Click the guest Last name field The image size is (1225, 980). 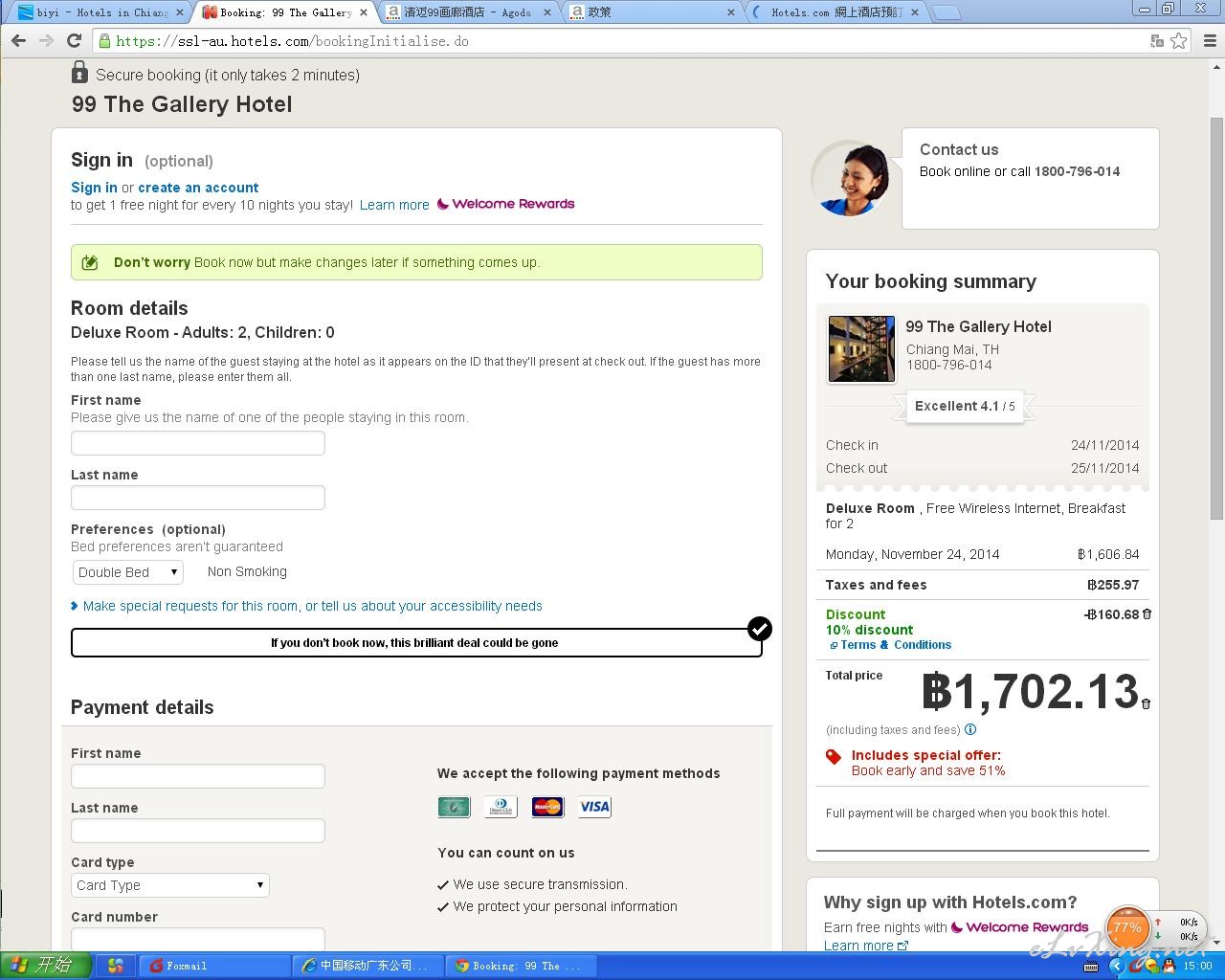pos(198,498)
